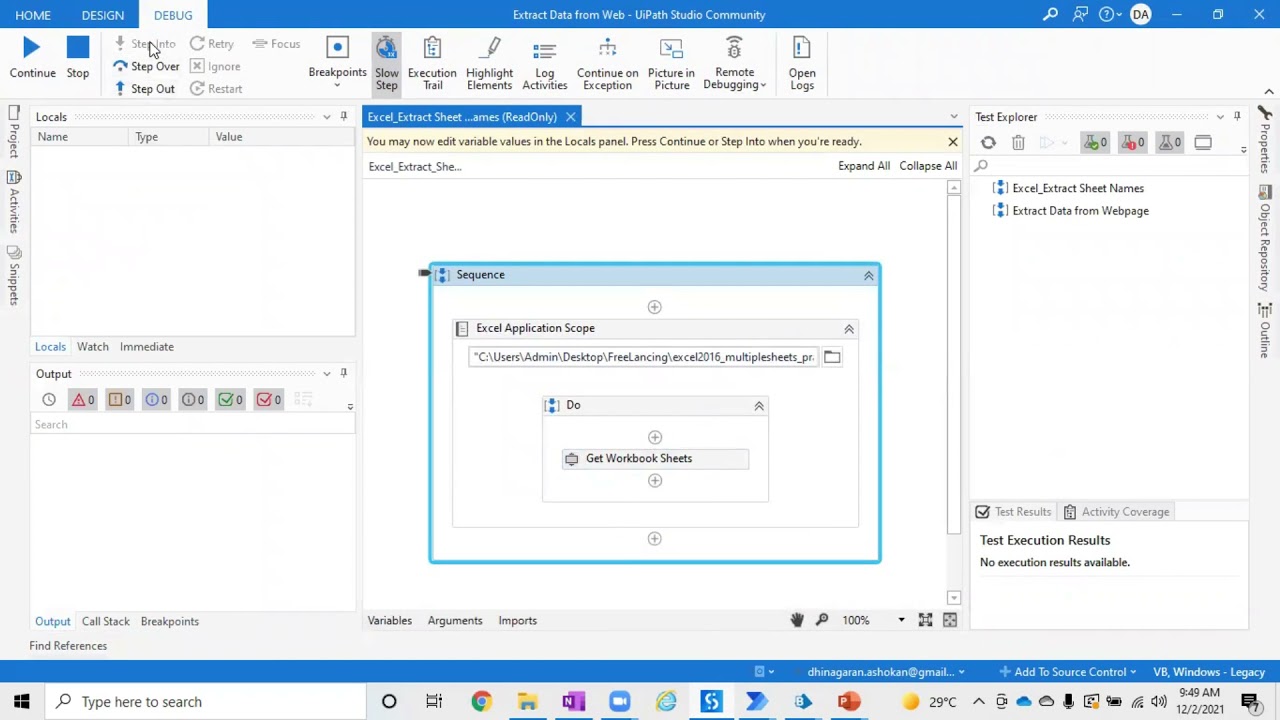Switch to the Call Stack tab
The image size is (1280, 720).
point(106,621)
